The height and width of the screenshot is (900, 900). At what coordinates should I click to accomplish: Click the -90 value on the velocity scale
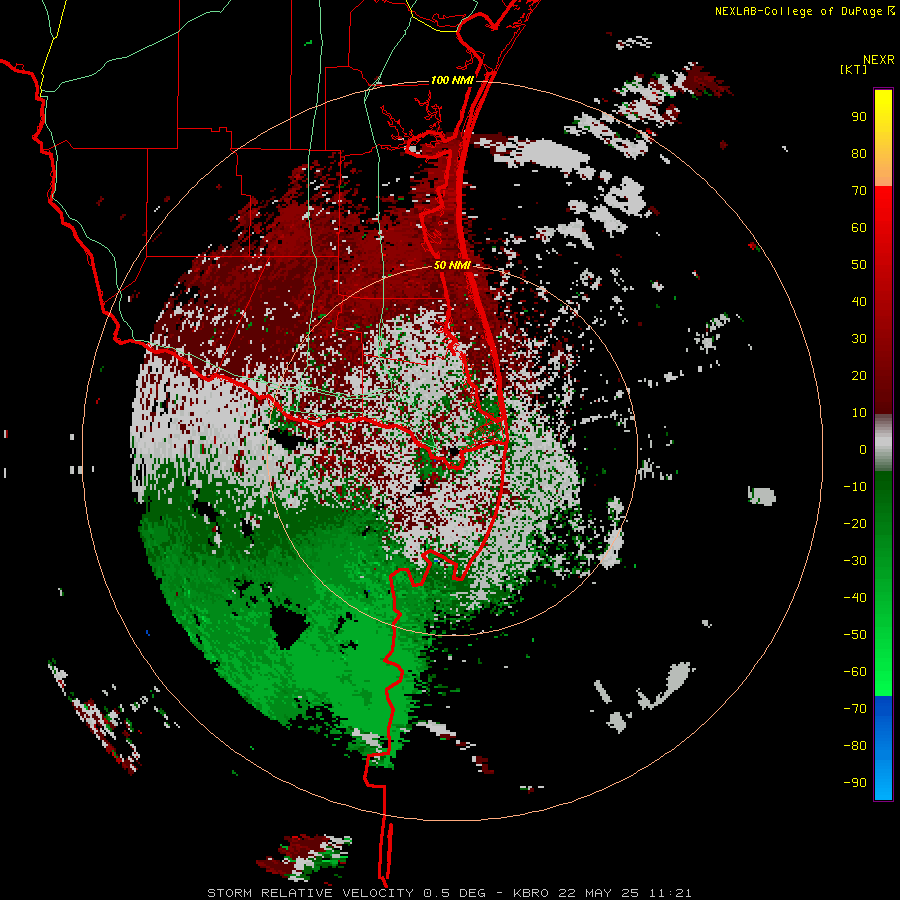pos(855,783)
